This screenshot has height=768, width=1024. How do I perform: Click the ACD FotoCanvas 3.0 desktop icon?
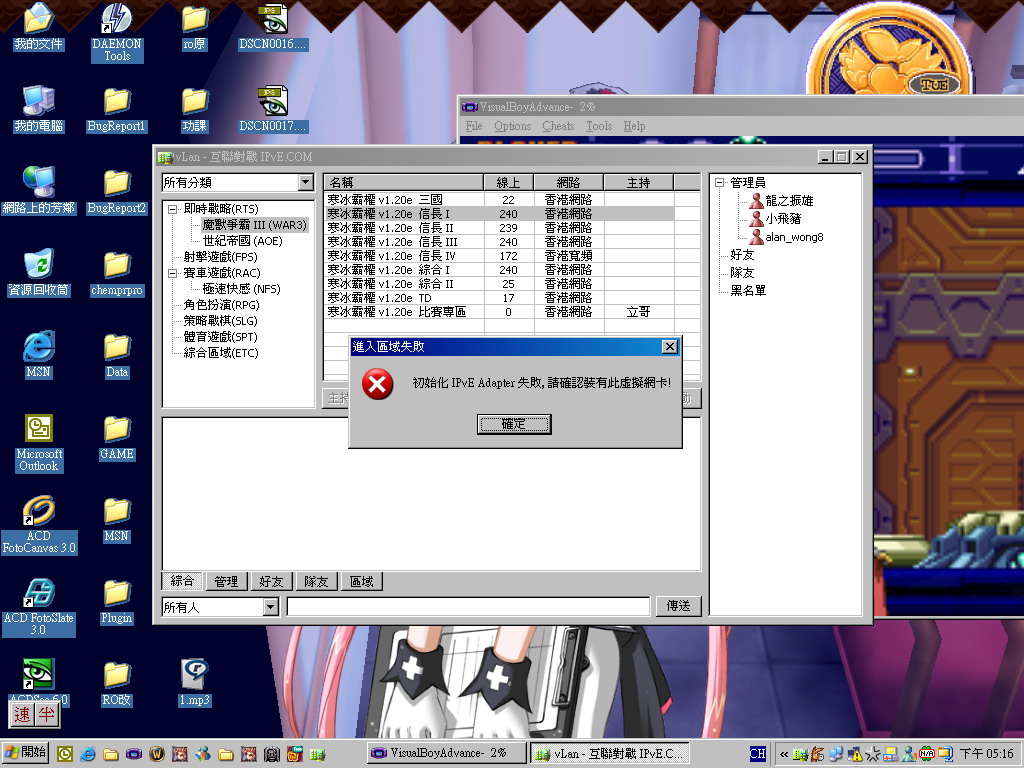tap(39, 525)
